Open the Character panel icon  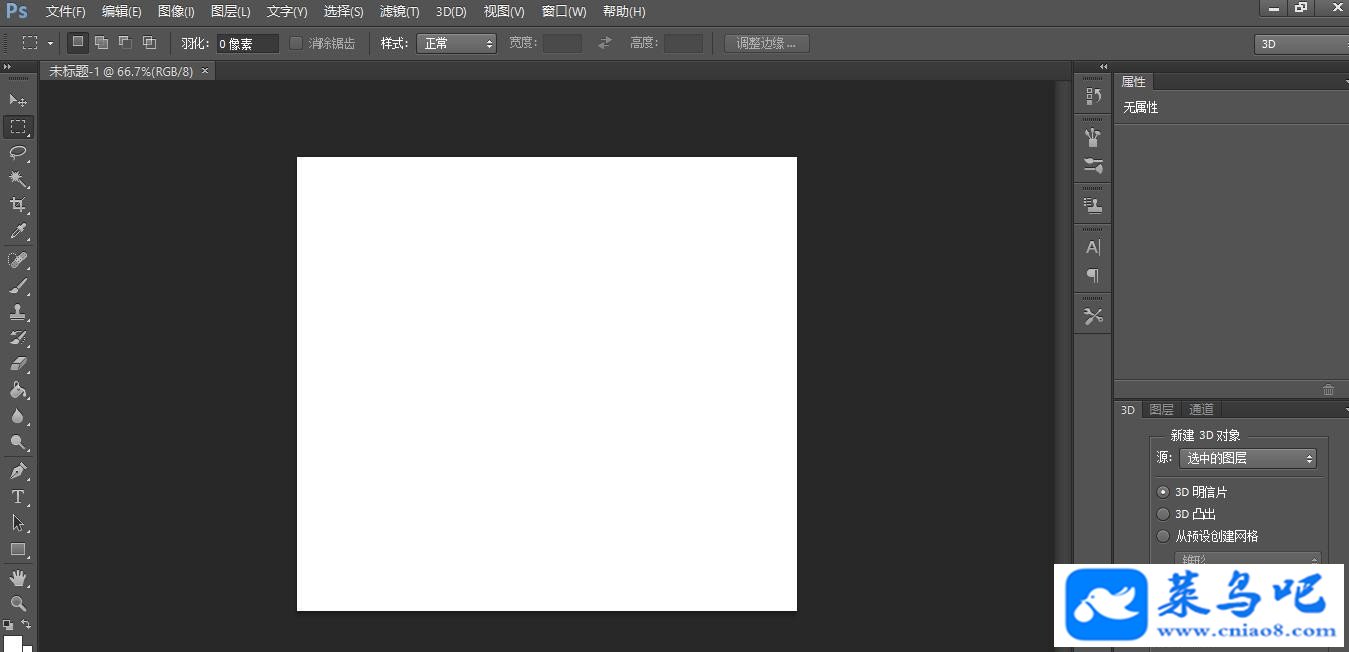[x=1093, y=247]
